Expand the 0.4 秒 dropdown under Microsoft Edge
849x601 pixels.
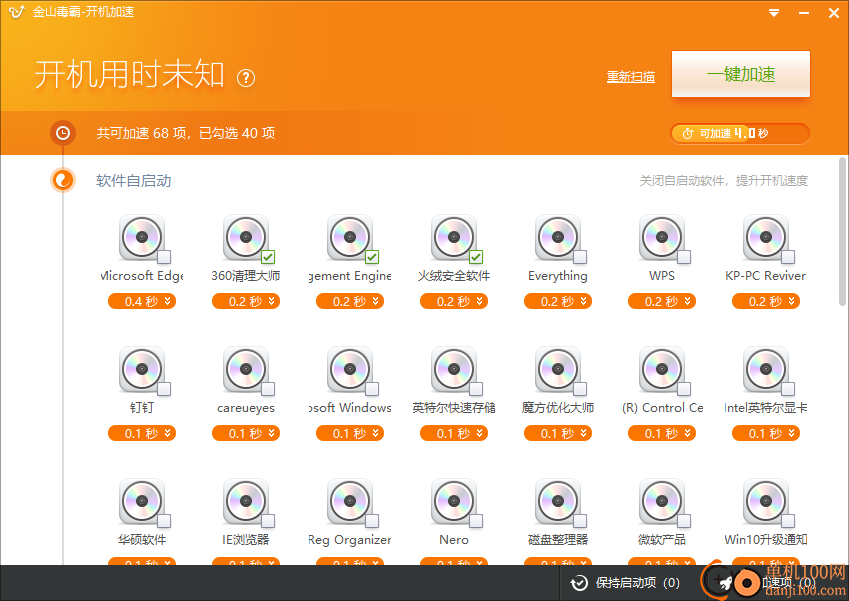[x=142, y=301]
